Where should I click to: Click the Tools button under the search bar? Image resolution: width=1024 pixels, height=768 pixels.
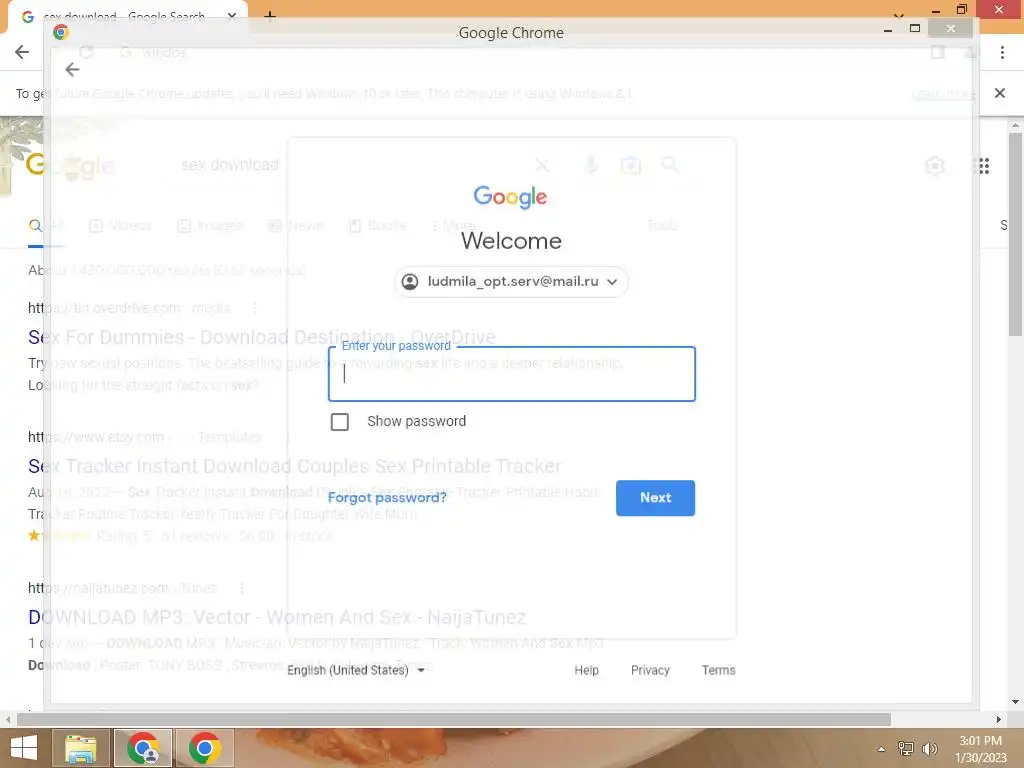click(663, 225)
